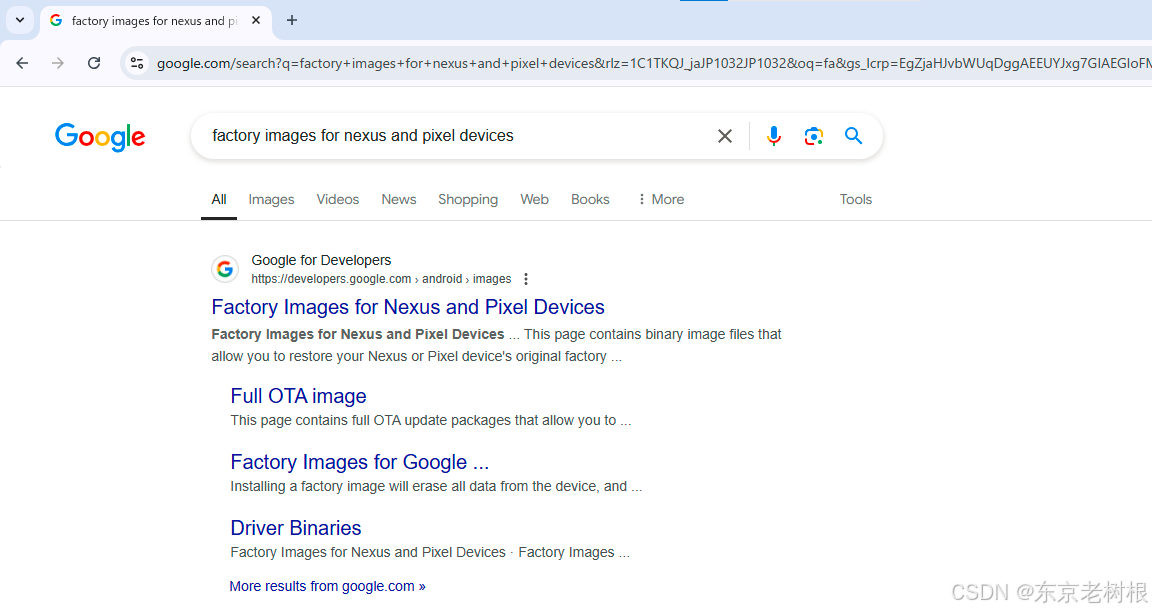1152x612 pixels.
Task: Open Google Lens image search
Action: coord(813,136)
